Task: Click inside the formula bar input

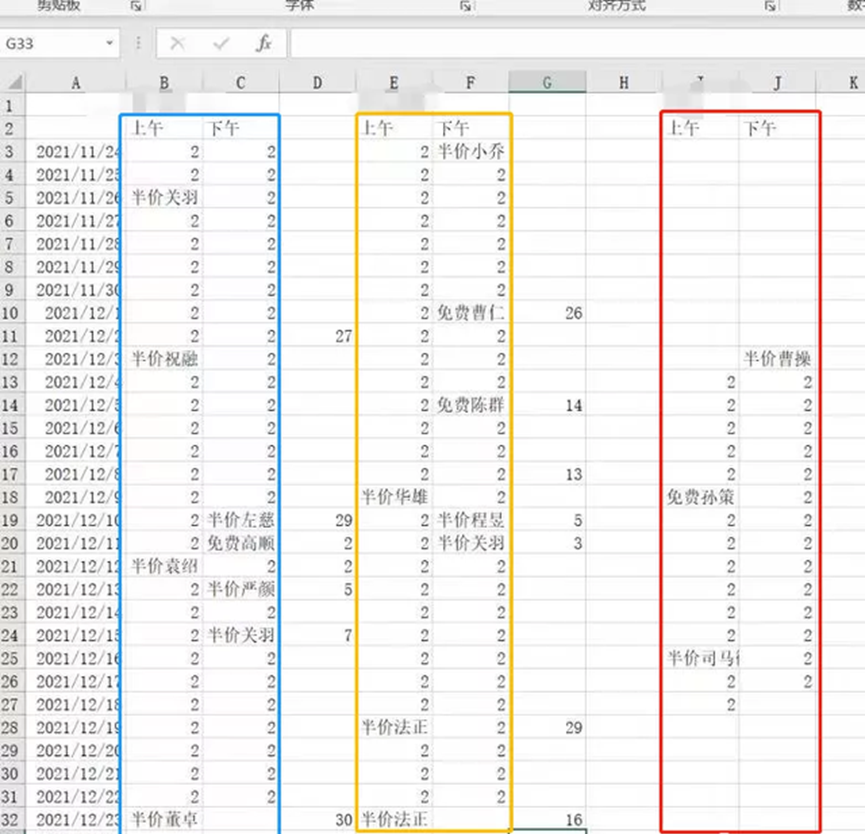Action: point(570,44)
